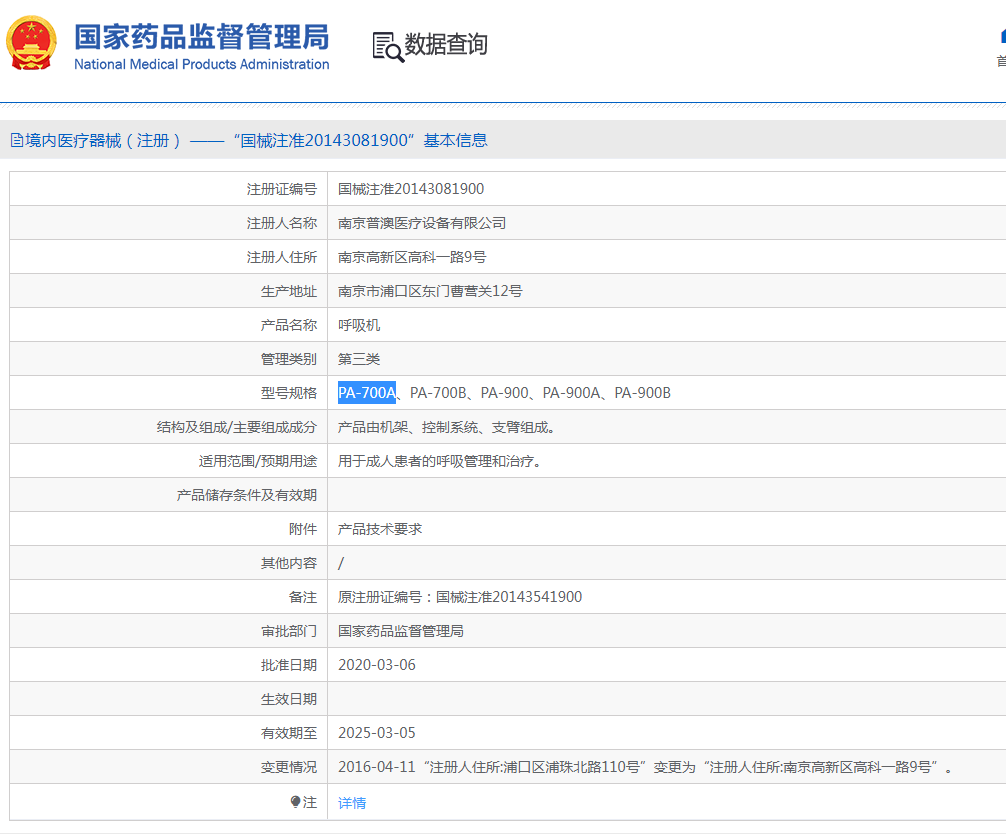
Task: Click expiry date 2025-03-05
Action: 377,733
